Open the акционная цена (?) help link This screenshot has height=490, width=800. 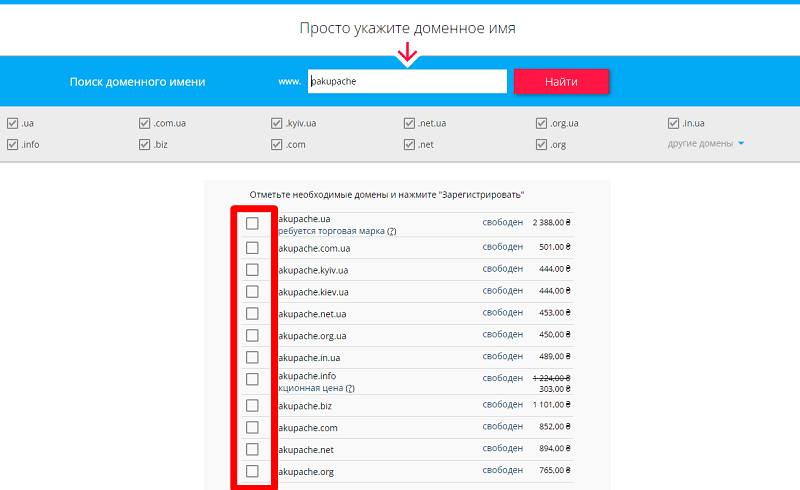(x=350, y=388)
